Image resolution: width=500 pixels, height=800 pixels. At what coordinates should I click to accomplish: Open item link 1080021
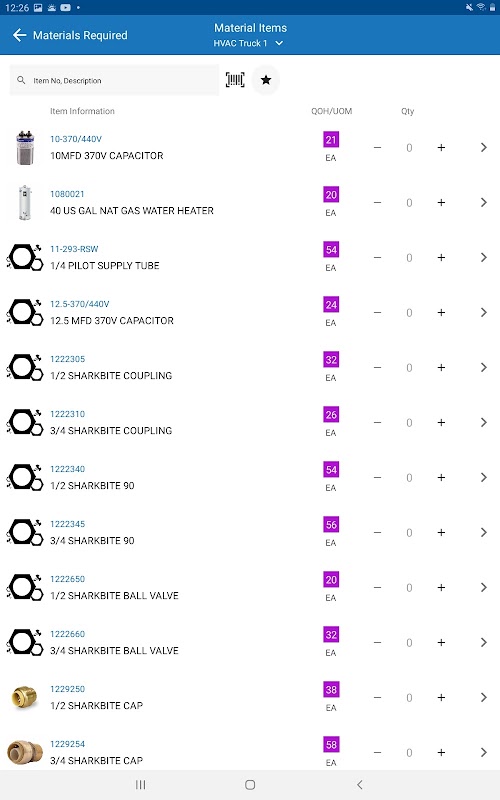coord(67,194)
